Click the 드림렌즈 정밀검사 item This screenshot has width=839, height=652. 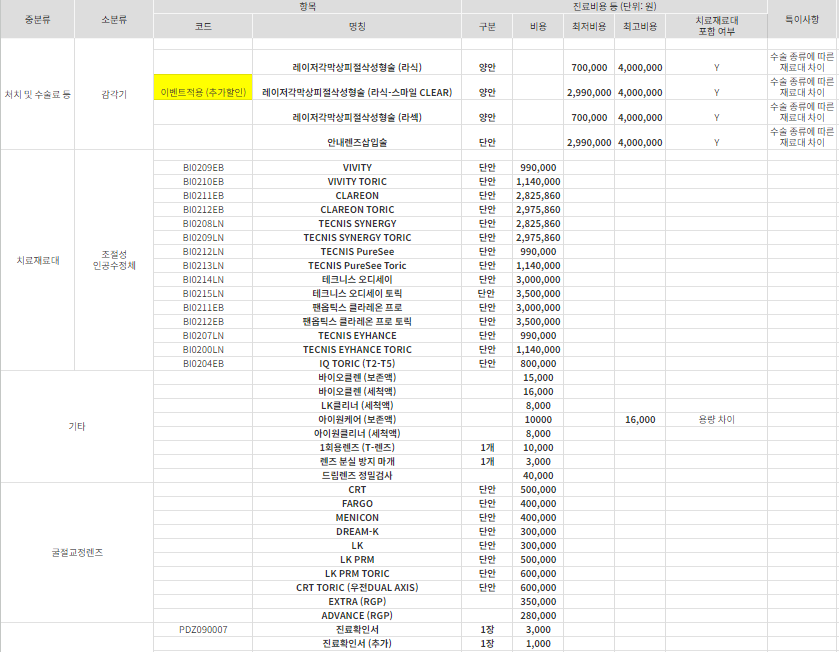[x=357, y=475]
